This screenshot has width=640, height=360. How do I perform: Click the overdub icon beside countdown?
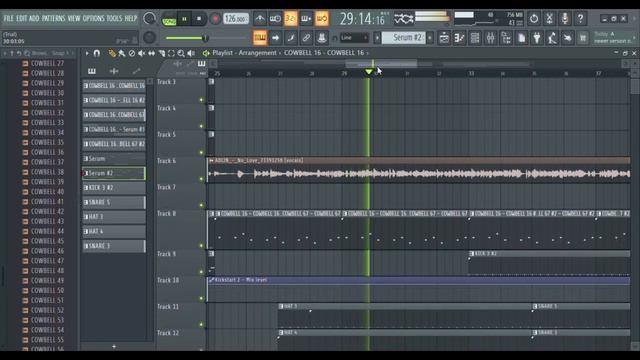(x=306, y=19)
